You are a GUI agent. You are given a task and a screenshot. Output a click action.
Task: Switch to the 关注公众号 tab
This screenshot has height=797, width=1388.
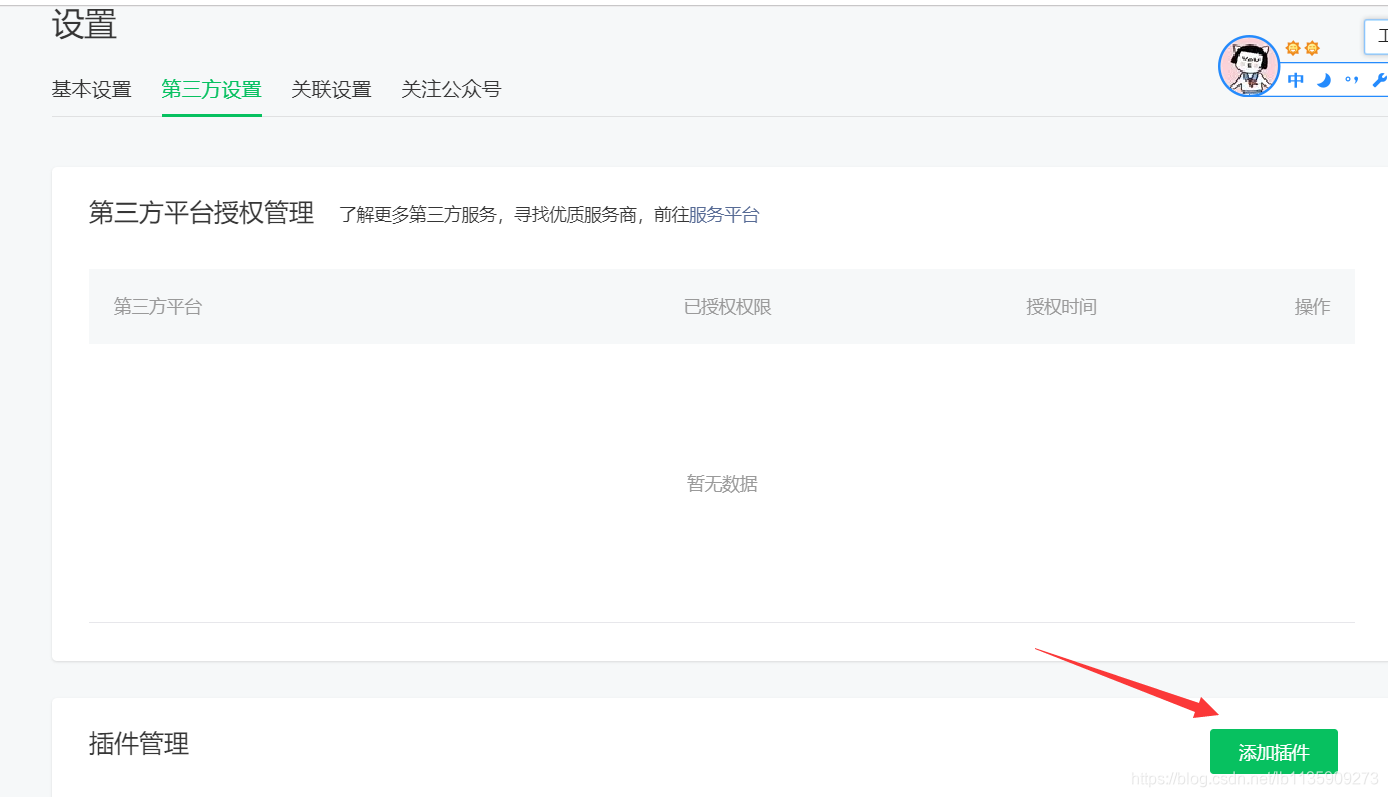[x=451, y=89]
